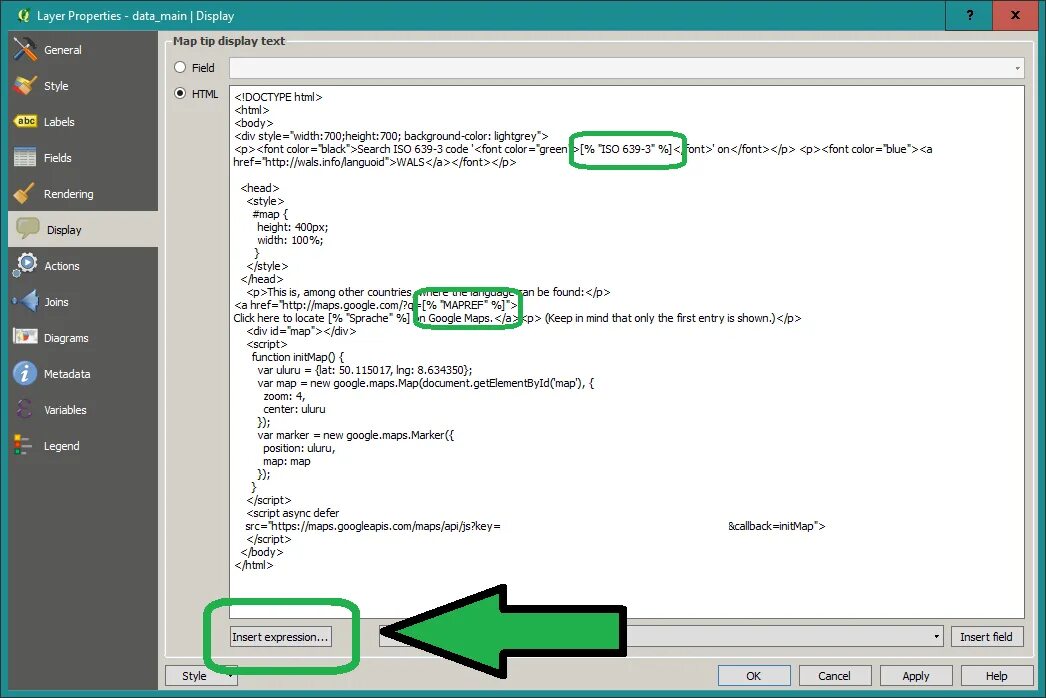The image size is (1046, 698).
Task: Switch to the Rendering tab label
Action: (69, 194)
